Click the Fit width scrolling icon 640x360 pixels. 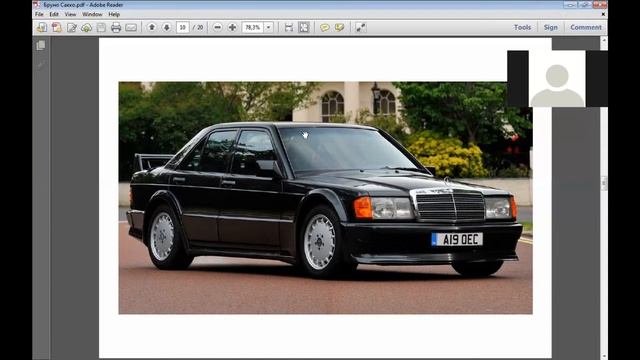pos(289,27)
